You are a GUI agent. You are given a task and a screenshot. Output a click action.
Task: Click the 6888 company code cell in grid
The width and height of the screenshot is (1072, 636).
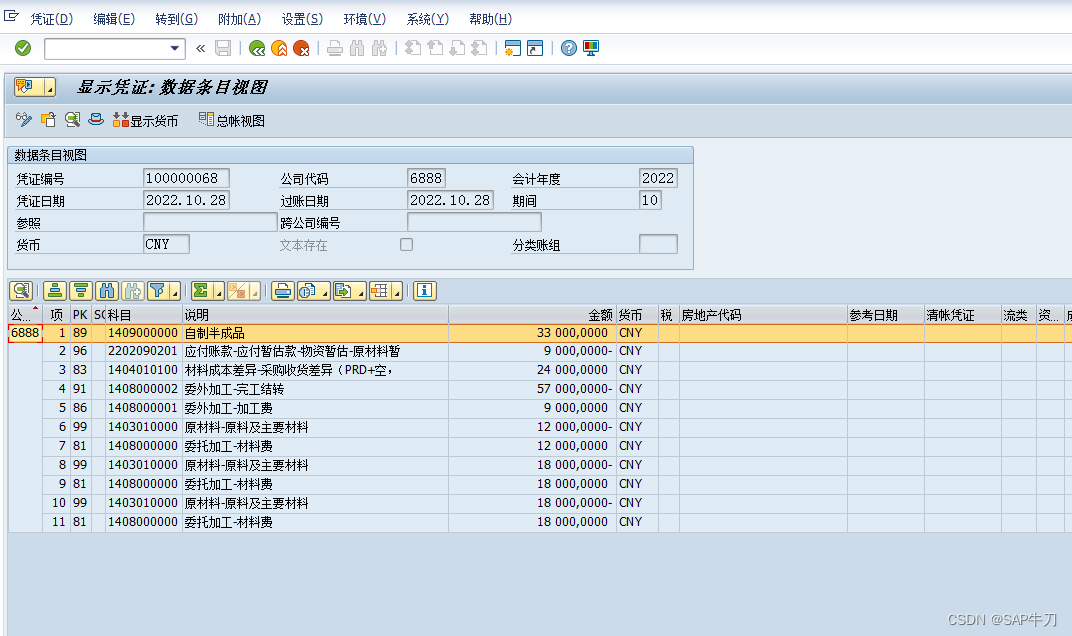pyautogui.click(x=25, y=333)
